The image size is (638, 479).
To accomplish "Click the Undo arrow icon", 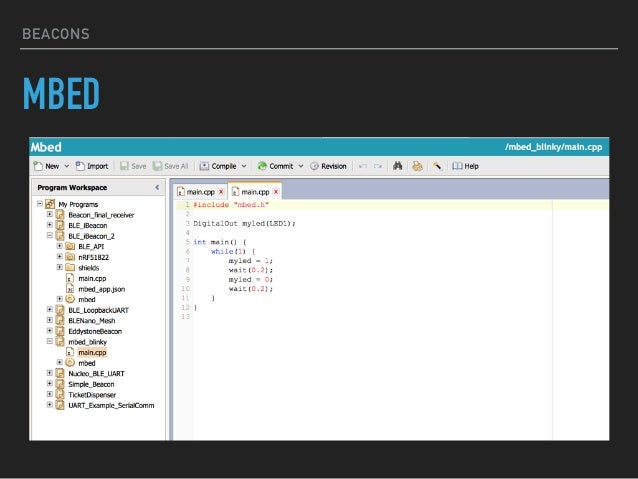I will 363,166.
